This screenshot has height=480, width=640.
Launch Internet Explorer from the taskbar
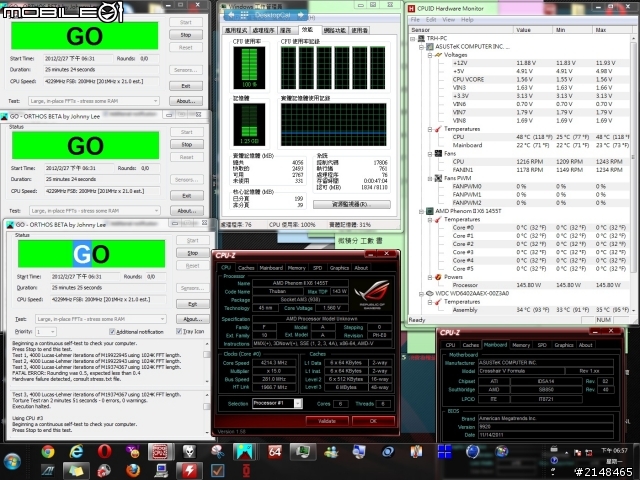(x=76, y=452)
